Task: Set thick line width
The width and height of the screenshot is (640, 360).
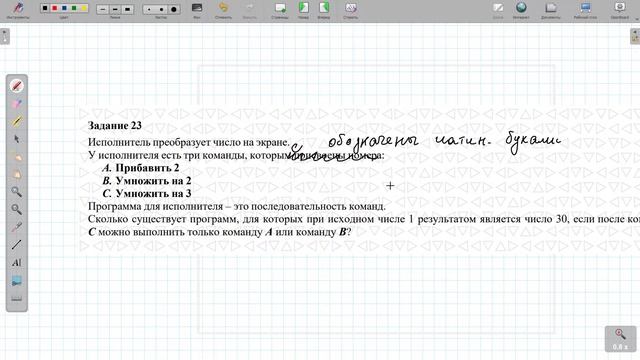Action: click(x=128, y=9)
